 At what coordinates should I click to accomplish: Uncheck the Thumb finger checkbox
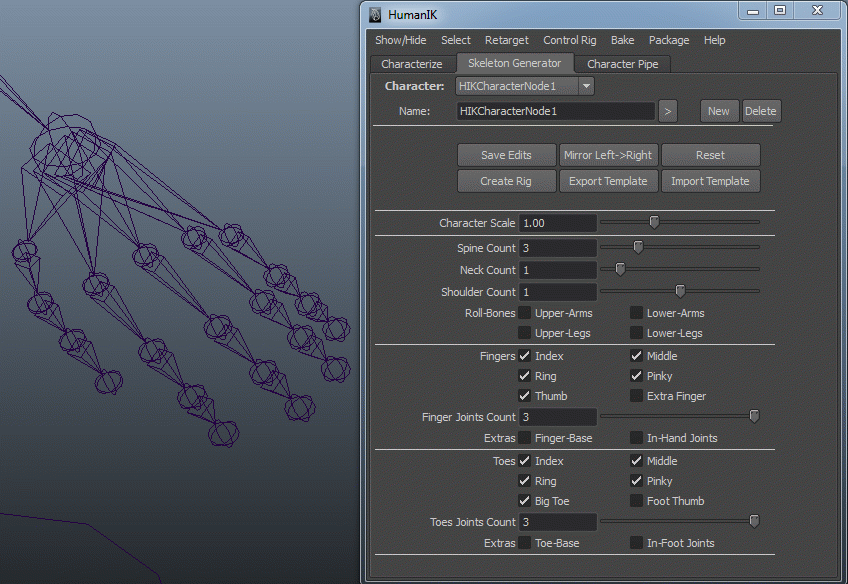[524, 396]
